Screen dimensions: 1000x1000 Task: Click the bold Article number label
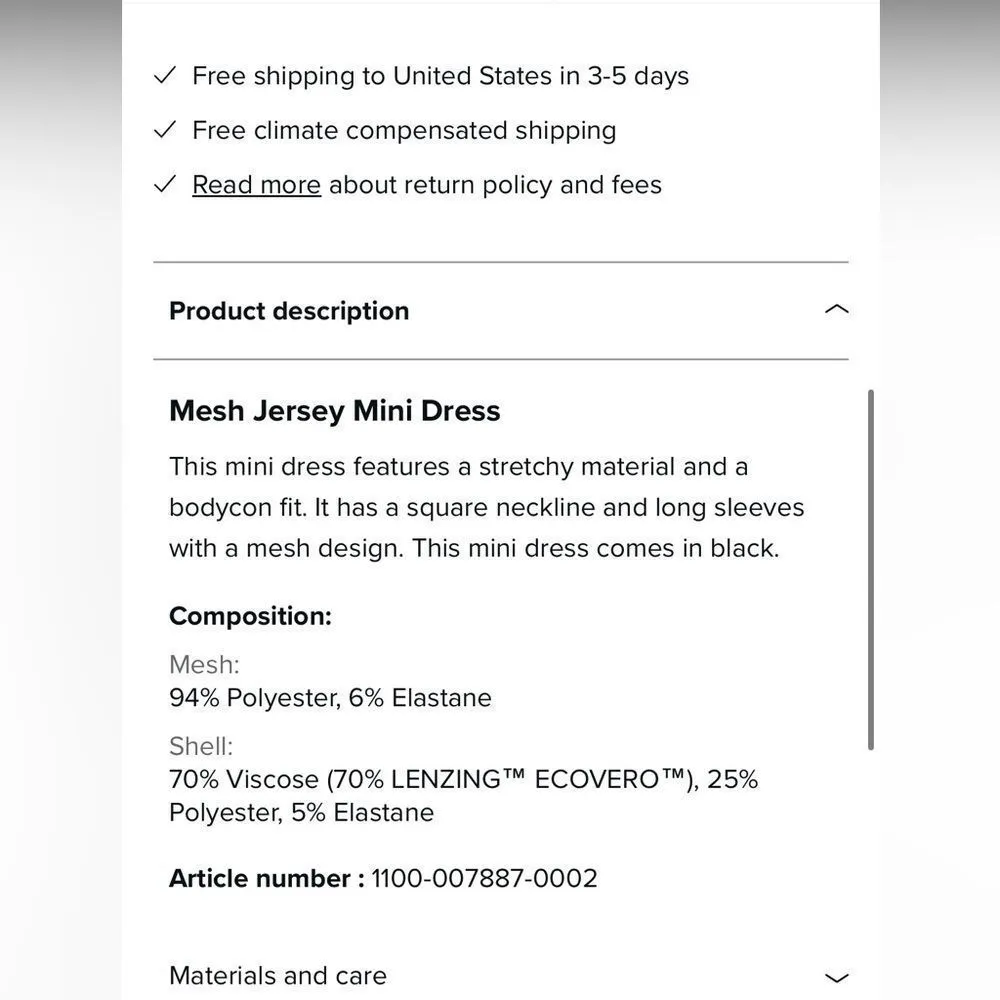click(x=266, y=878)
